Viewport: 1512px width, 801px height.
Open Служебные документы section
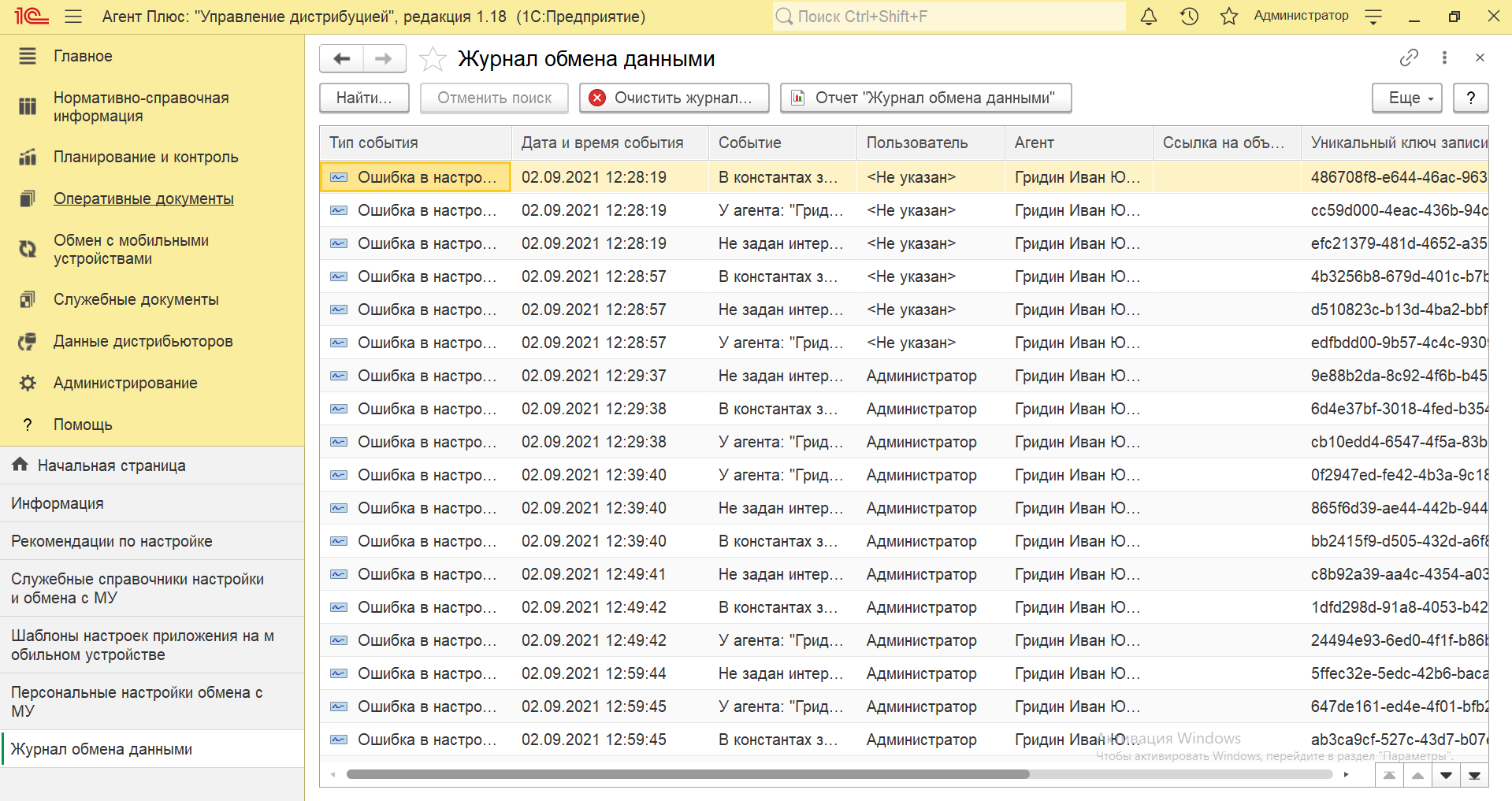click(136, 299)
